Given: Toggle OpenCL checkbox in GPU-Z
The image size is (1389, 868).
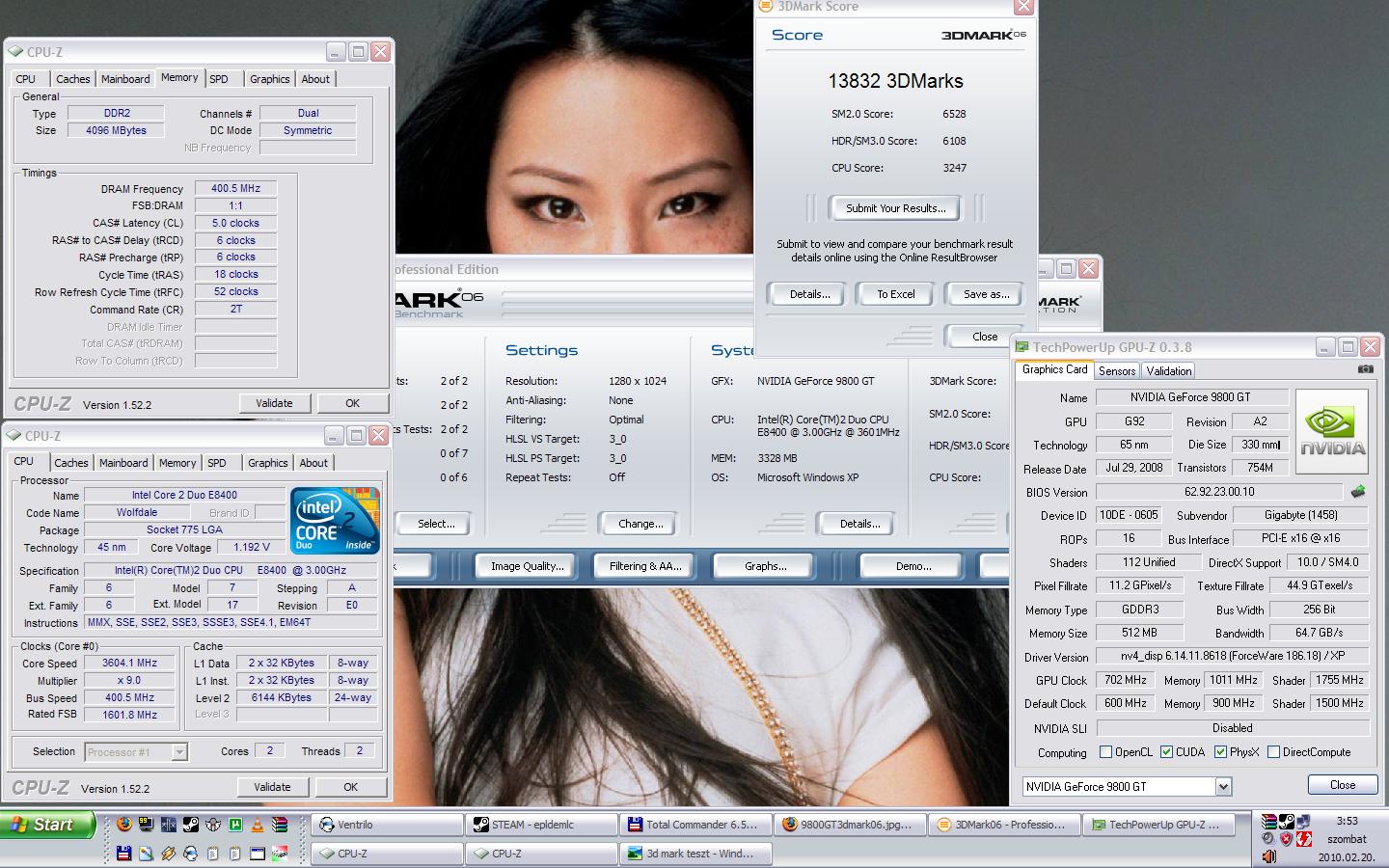Looking at the screenshot, I should (1105, 752).
